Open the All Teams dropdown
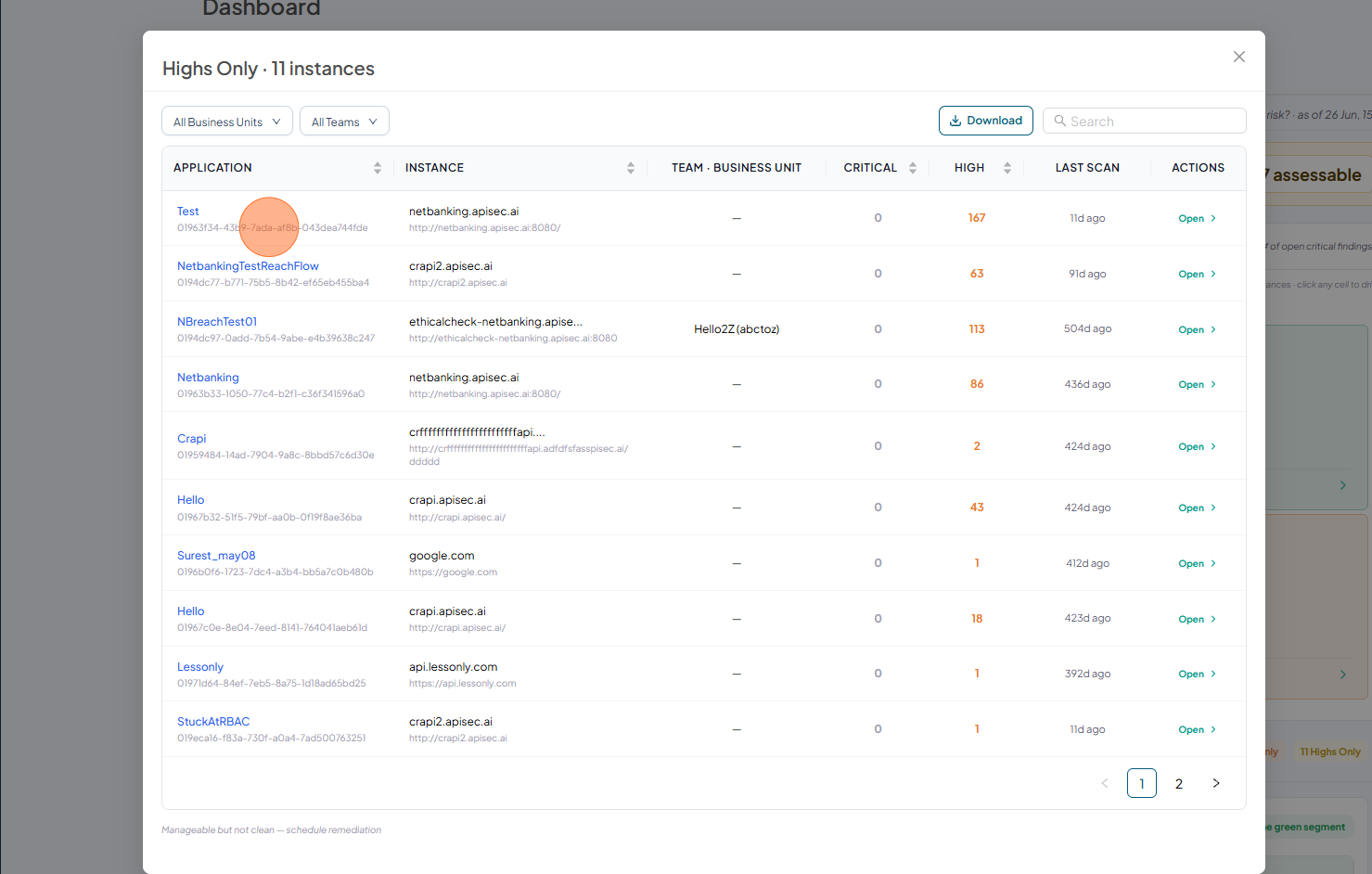 pos(344,122)
